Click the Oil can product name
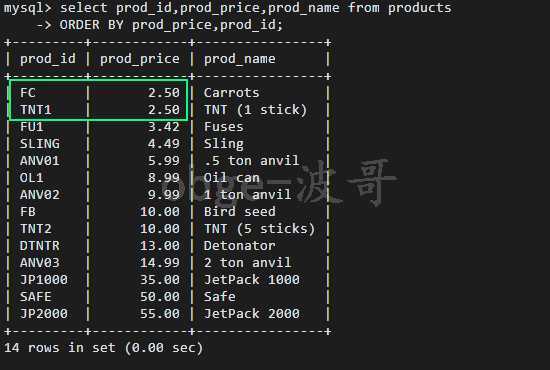Image resolution: width=550 pixels, height=370 pixels. tap(232, 177)
